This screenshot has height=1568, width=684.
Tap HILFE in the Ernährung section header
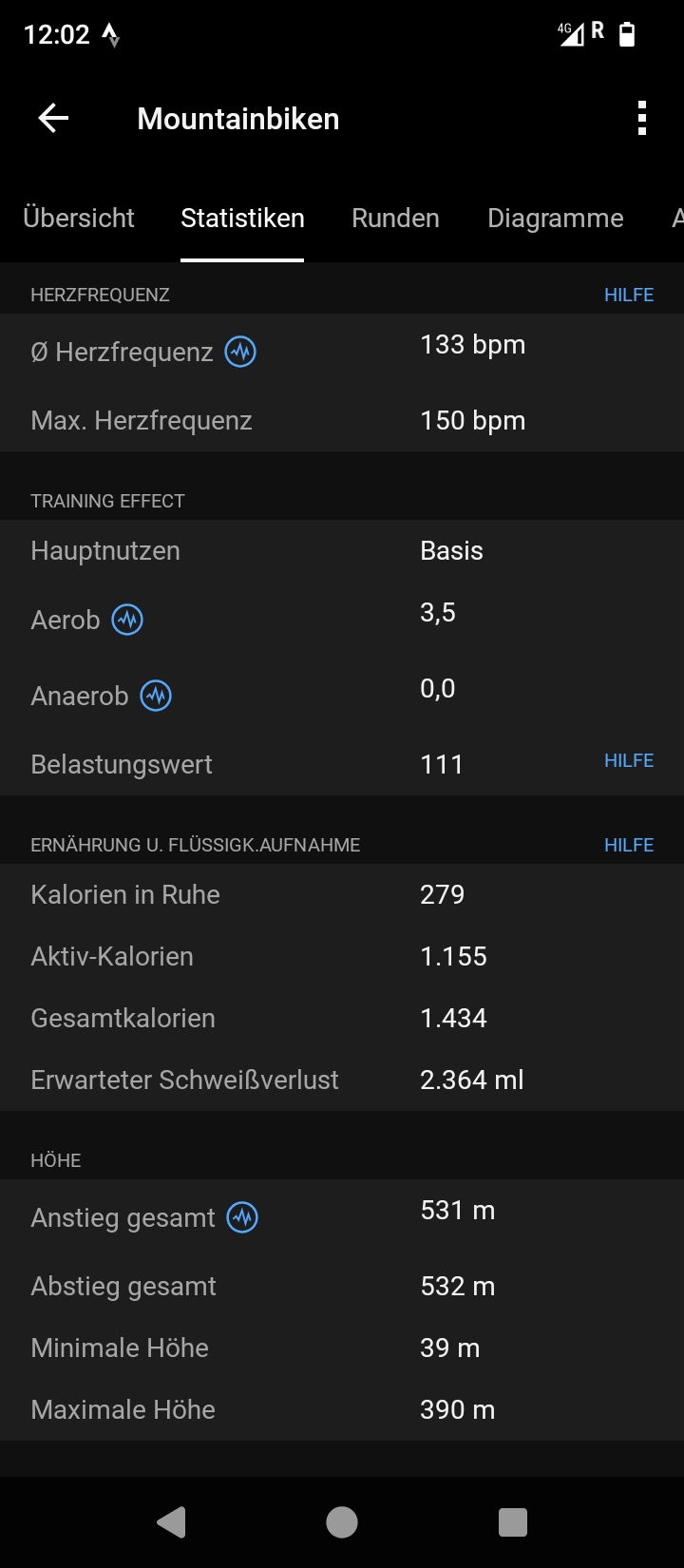(629, 846)
